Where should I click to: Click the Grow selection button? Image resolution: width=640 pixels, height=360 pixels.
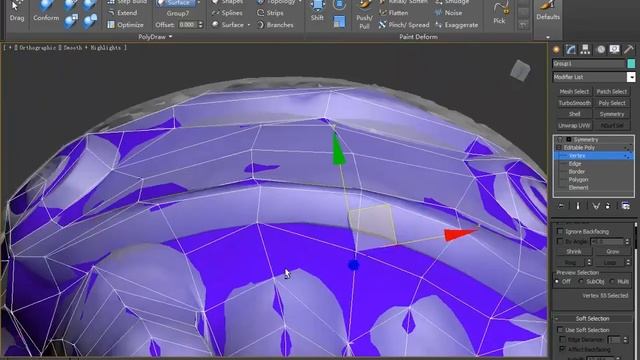pos(612,251)
